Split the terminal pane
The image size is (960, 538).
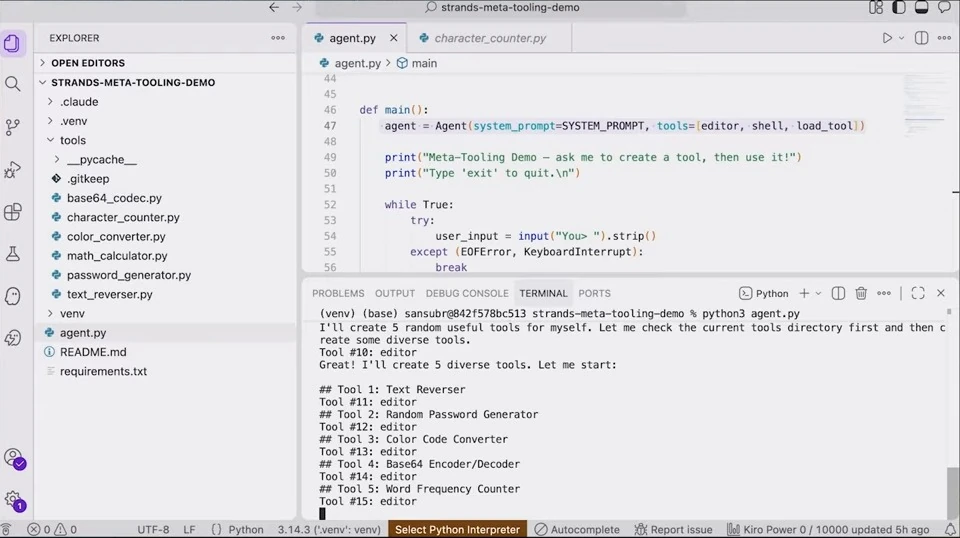point(838,293)
